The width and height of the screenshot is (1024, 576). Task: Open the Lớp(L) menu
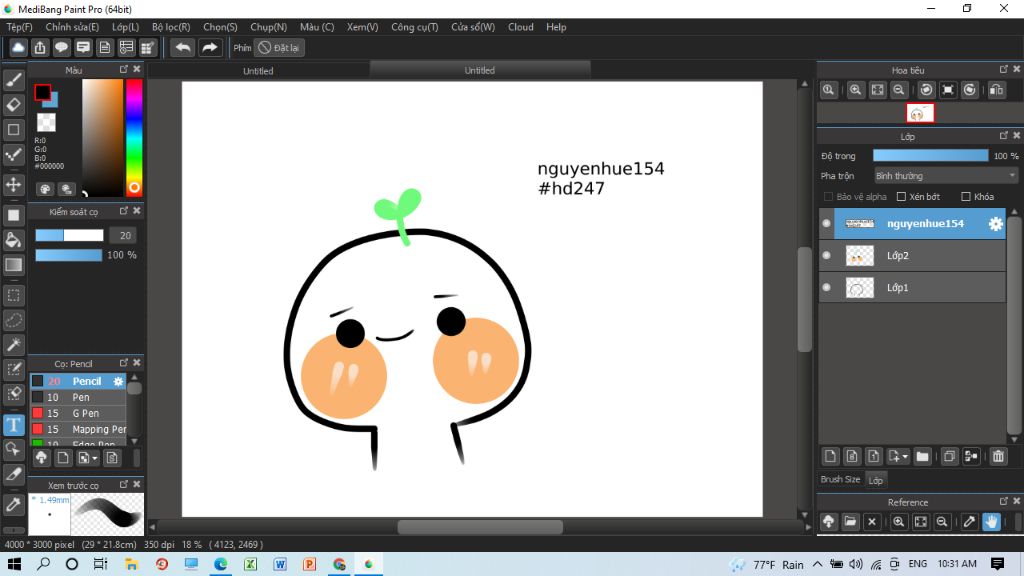pyautogui.click(x=125, y=27)
